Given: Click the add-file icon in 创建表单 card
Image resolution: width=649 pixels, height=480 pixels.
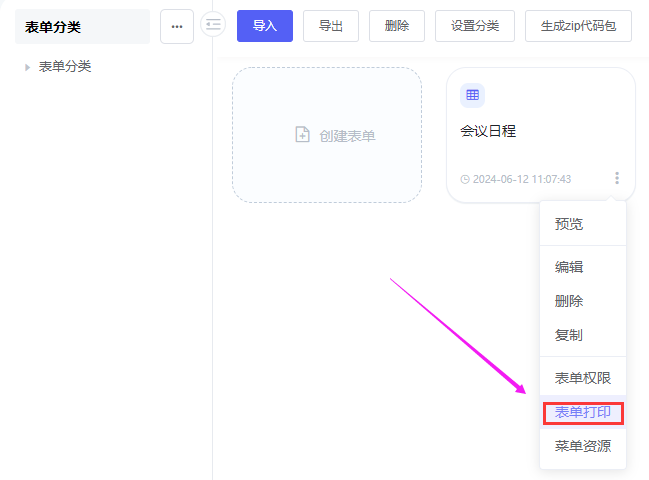Looking at the screenshot, I should click(303, 135).
